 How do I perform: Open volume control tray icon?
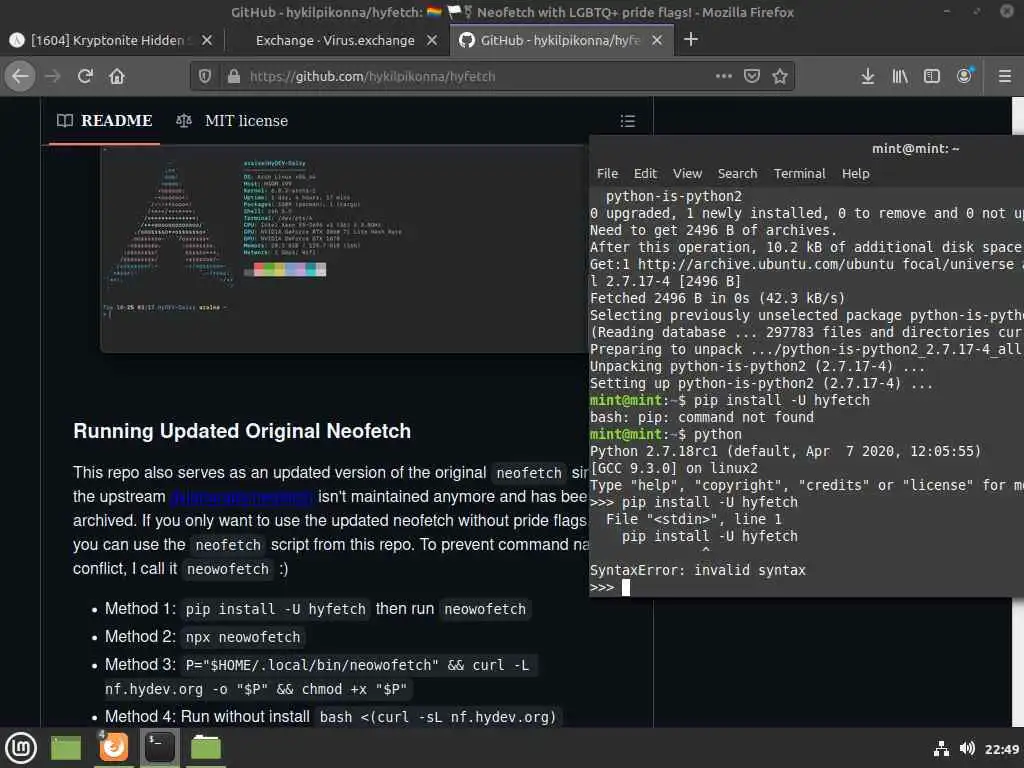[967, 748]
